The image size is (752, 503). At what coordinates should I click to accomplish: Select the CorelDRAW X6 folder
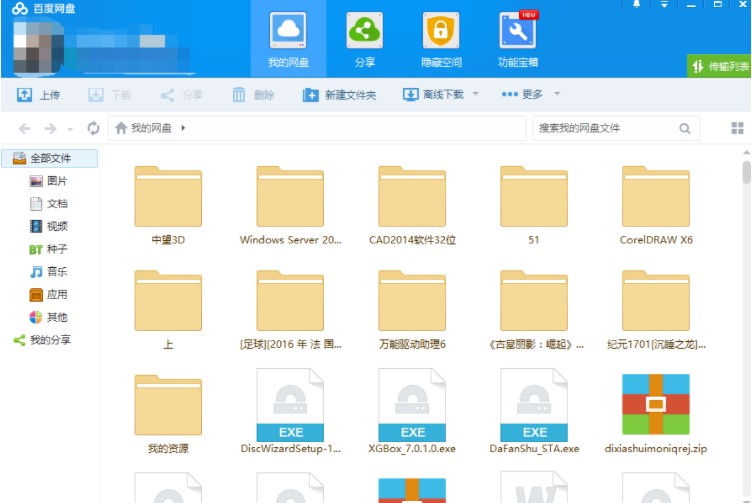pyautogui.click(x=656, y=206)
